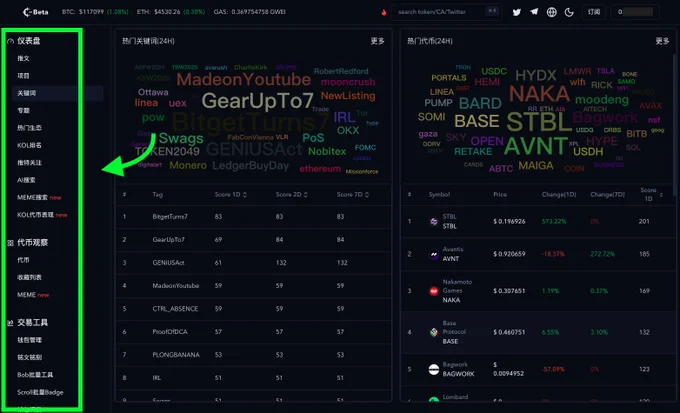Click the red flame trending icon
Viewport: 680px width, 413px height.
[x=383, y=12]
